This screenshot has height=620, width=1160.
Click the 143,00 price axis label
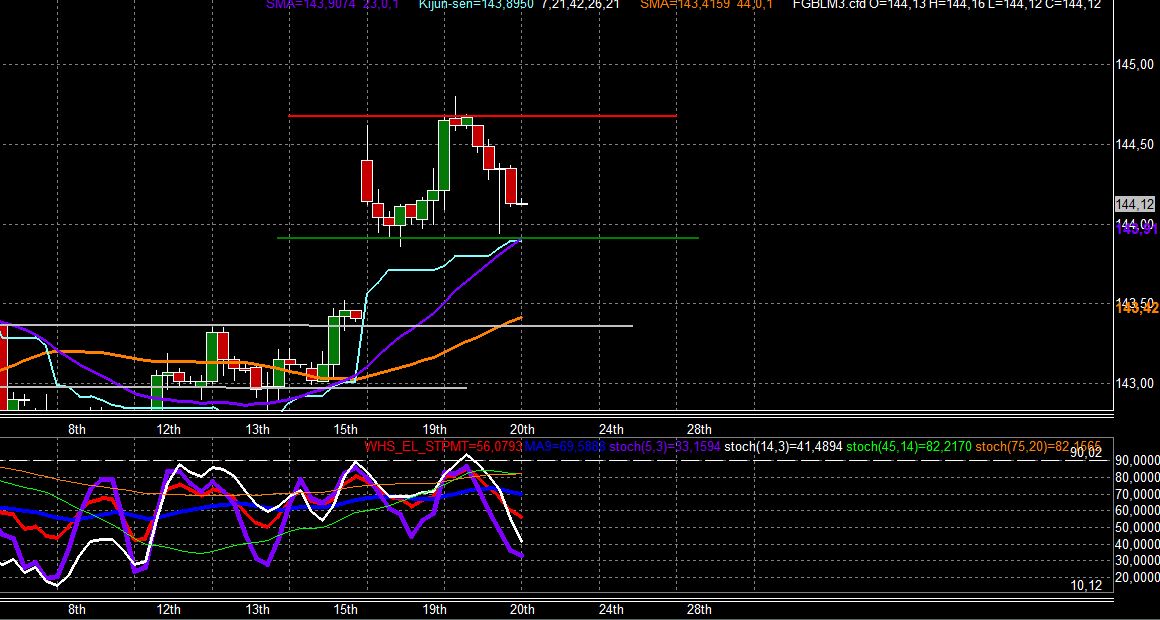(x=1134, y=383)
